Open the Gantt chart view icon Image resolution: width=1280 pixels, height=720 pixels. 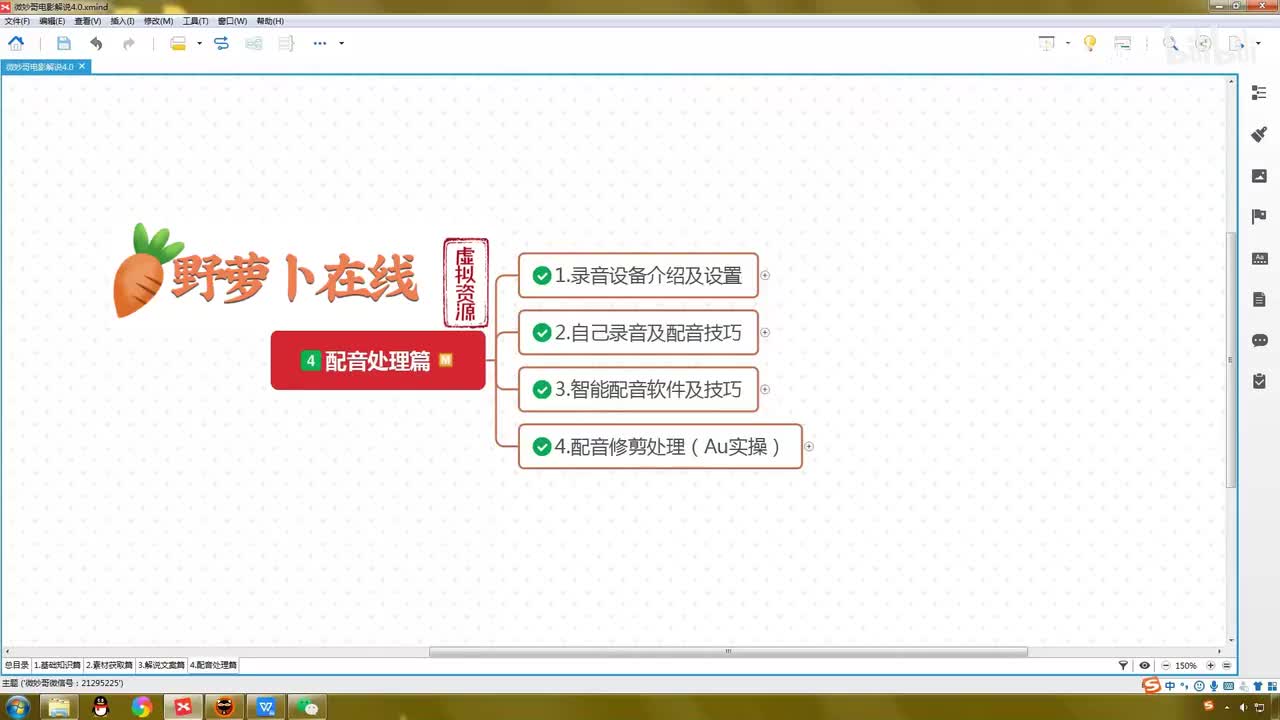tap(1123, 43)
